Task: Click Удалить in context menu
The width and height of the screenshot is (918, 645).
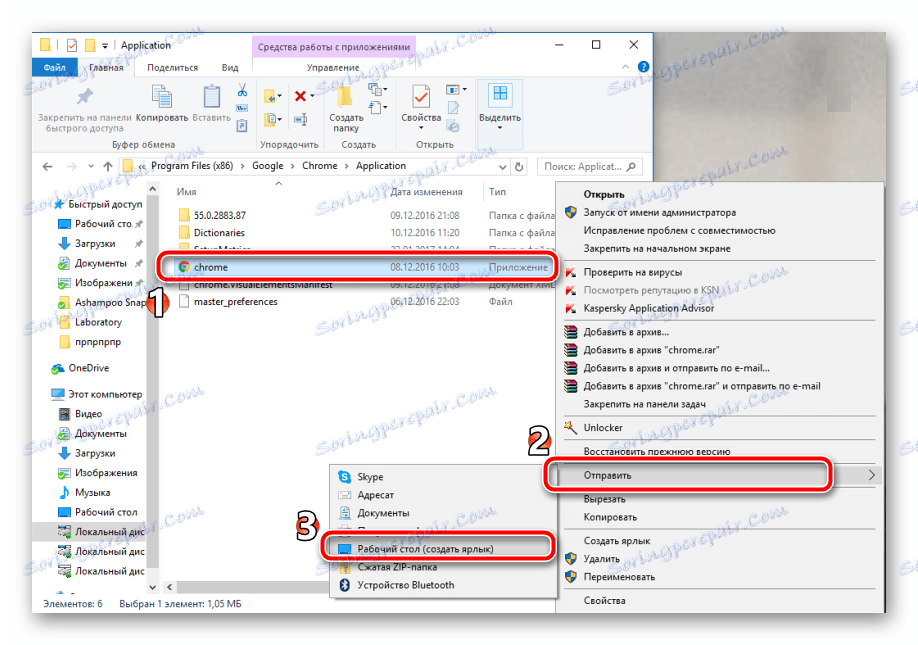Action: click(x=719, y=559)
